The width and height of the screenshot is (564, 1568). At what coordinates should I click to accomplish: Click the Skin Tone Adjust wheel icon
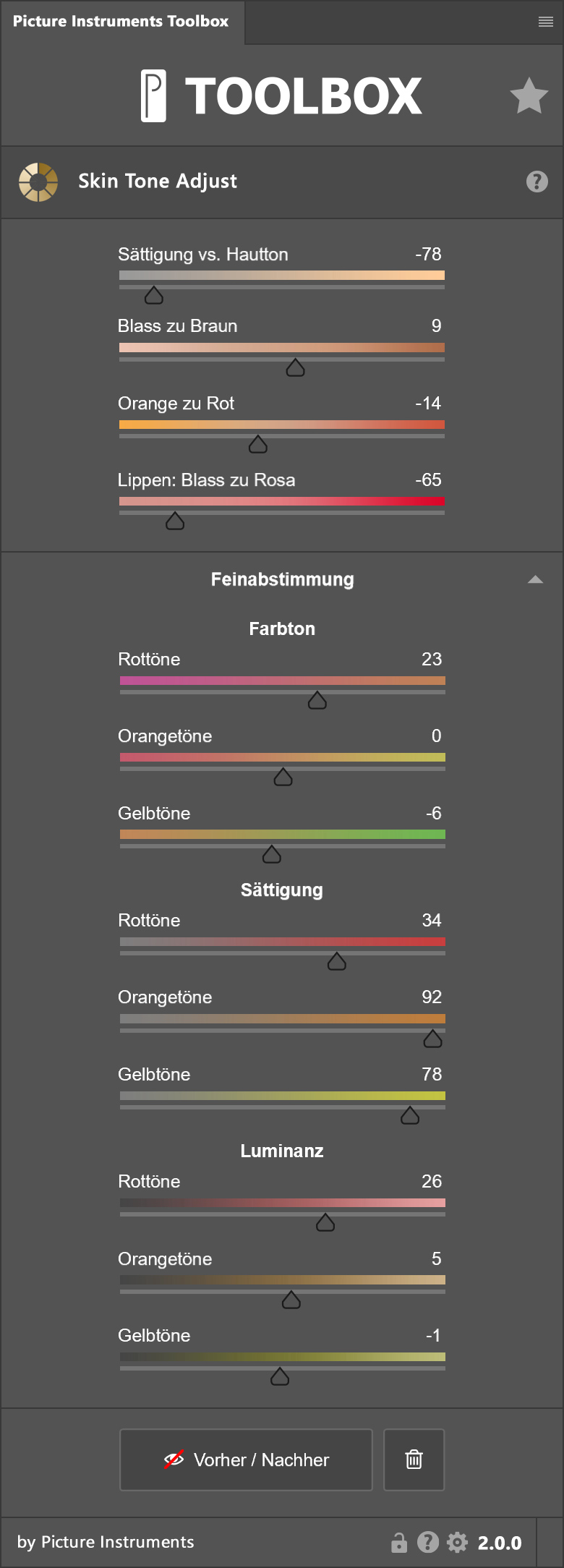coord(38,182)
